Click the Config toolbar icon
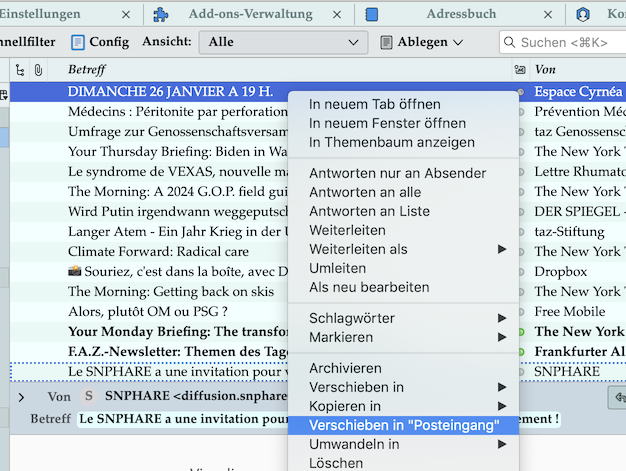This screenshot has height=471, width=626. click(77, 42)
